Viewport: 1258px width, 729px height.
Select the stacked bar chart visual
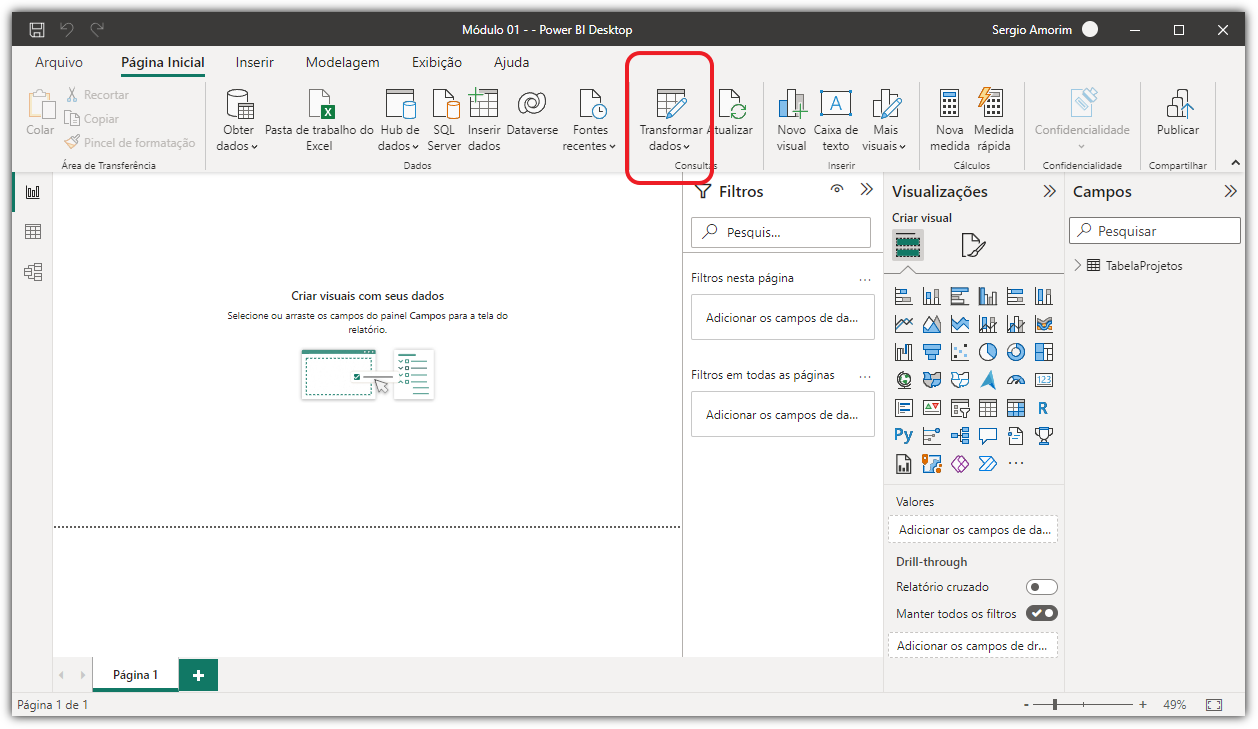[904, 297]
